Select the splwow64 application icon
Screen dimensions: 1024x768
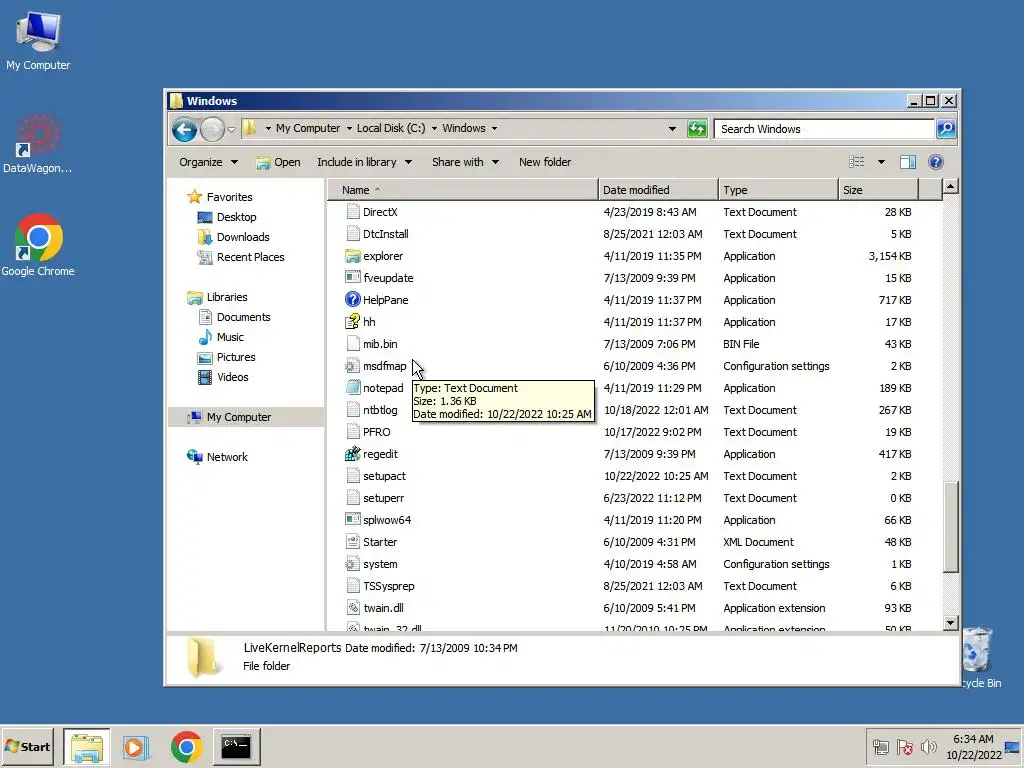coord(353,520)
